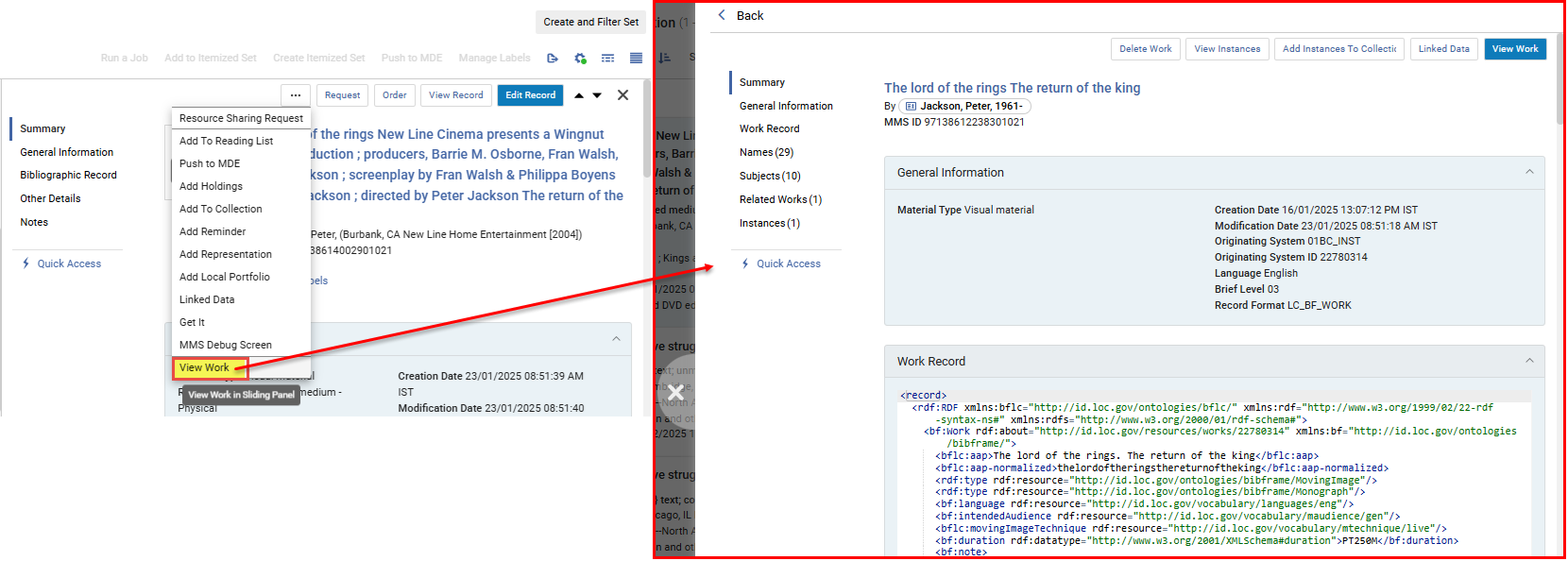This screenshot has width=1568, height=561.
Task: Open Subjects (10) section
Action: tap(770, 176)
